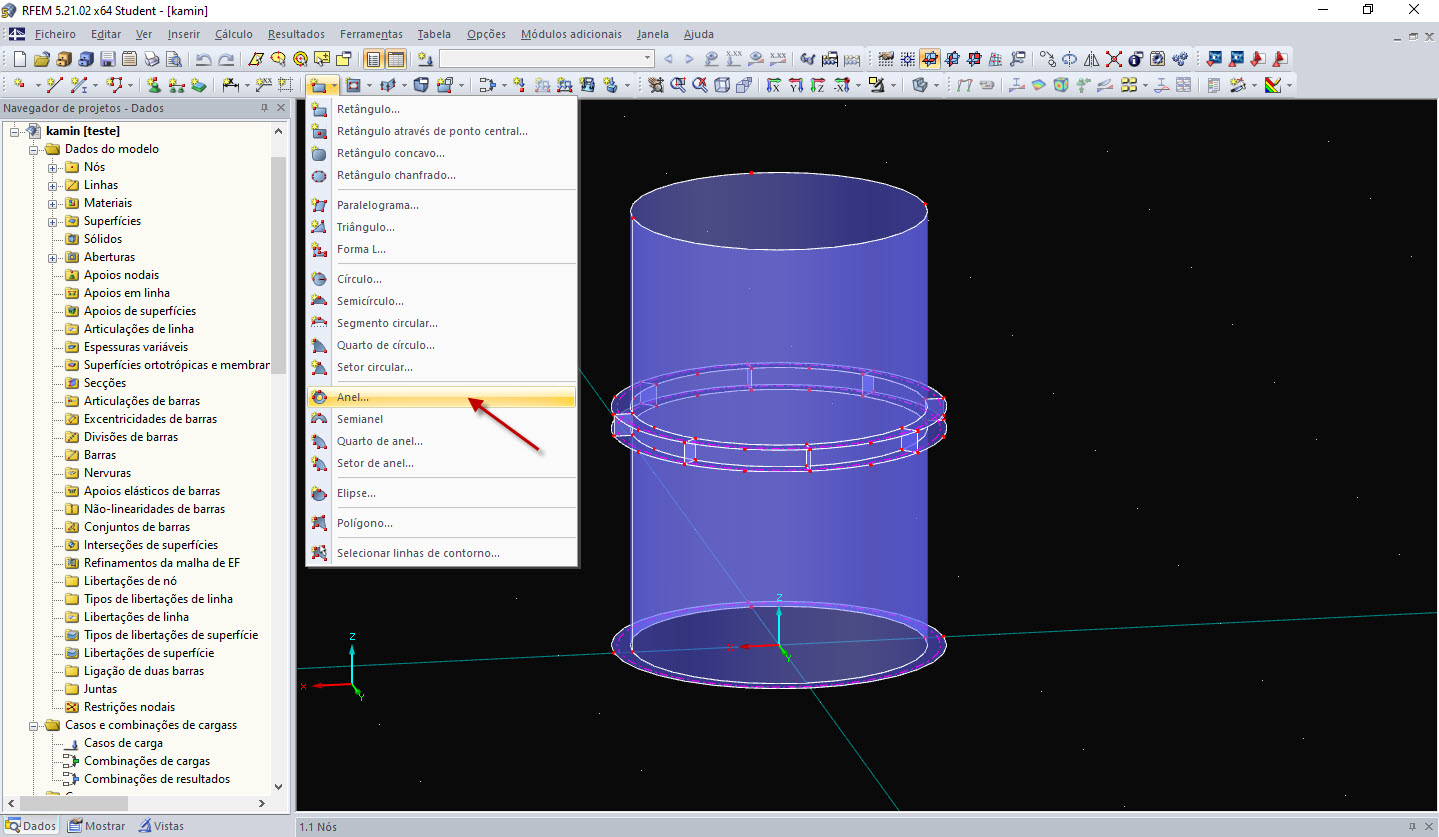Screen dimensions: 1439x837
Task: Switch to the Vistas navigator tab
Action: click(x=161, y=826)
